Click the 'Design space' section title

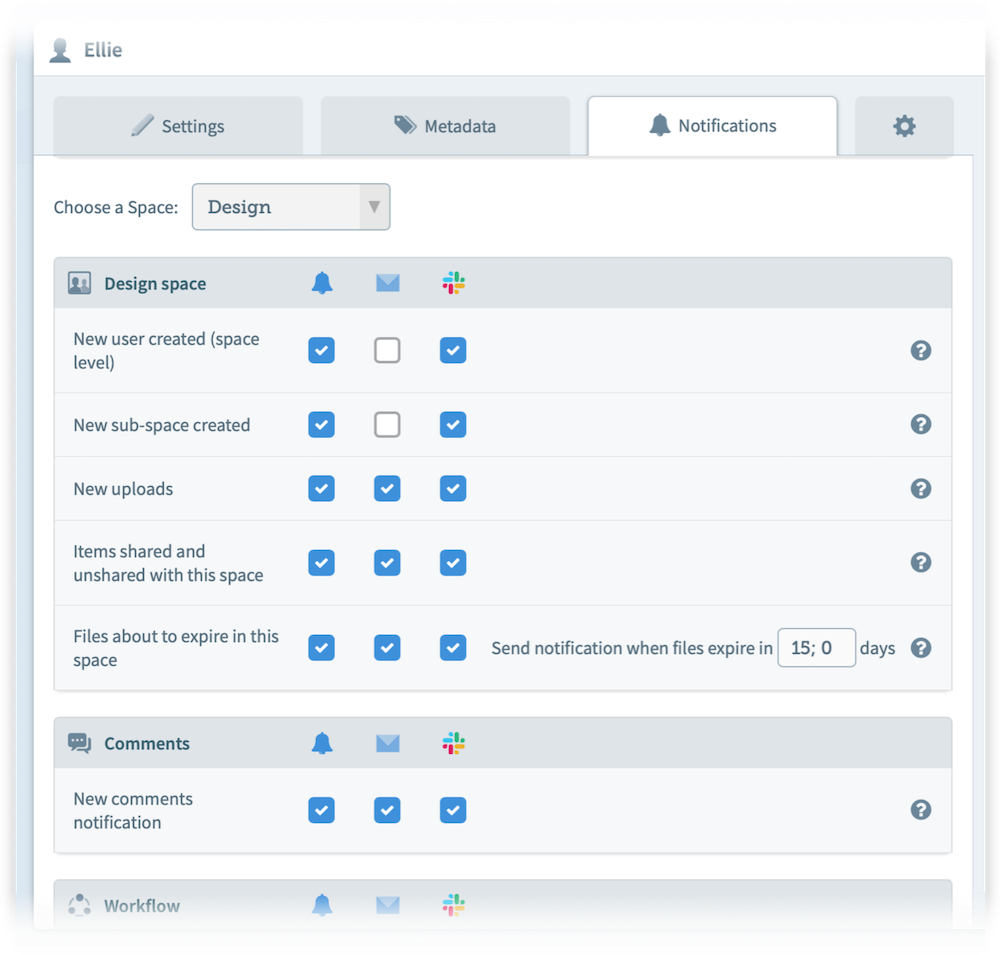(x=155, y=284)
